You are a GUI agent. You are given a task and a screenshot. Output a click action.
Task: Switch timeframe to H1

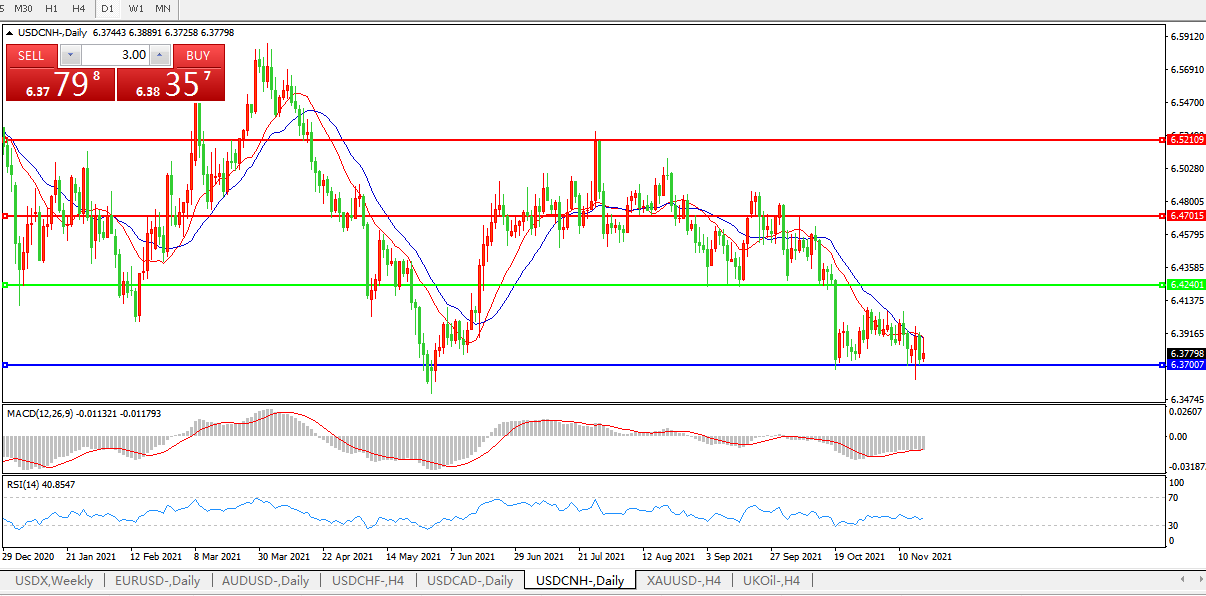coord(51,9)
